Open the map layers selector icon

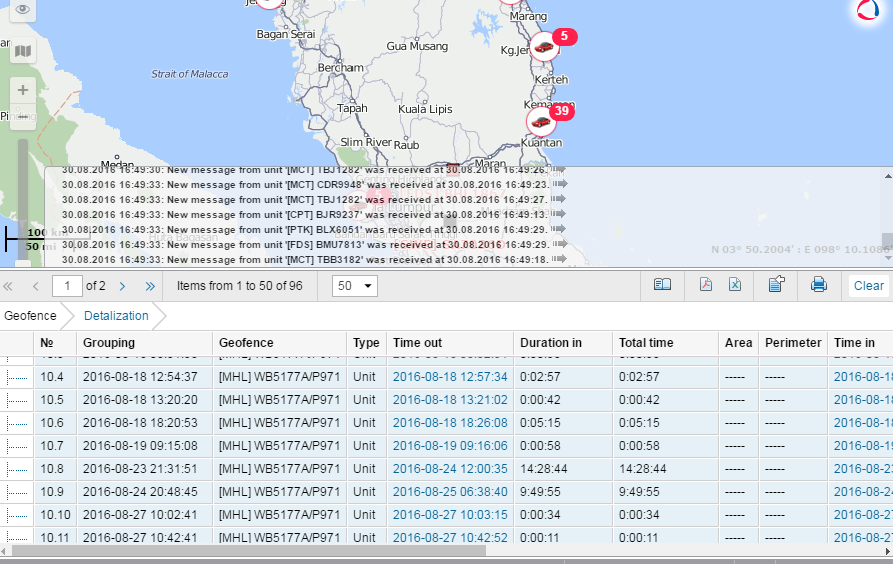(x=23, y=51)
